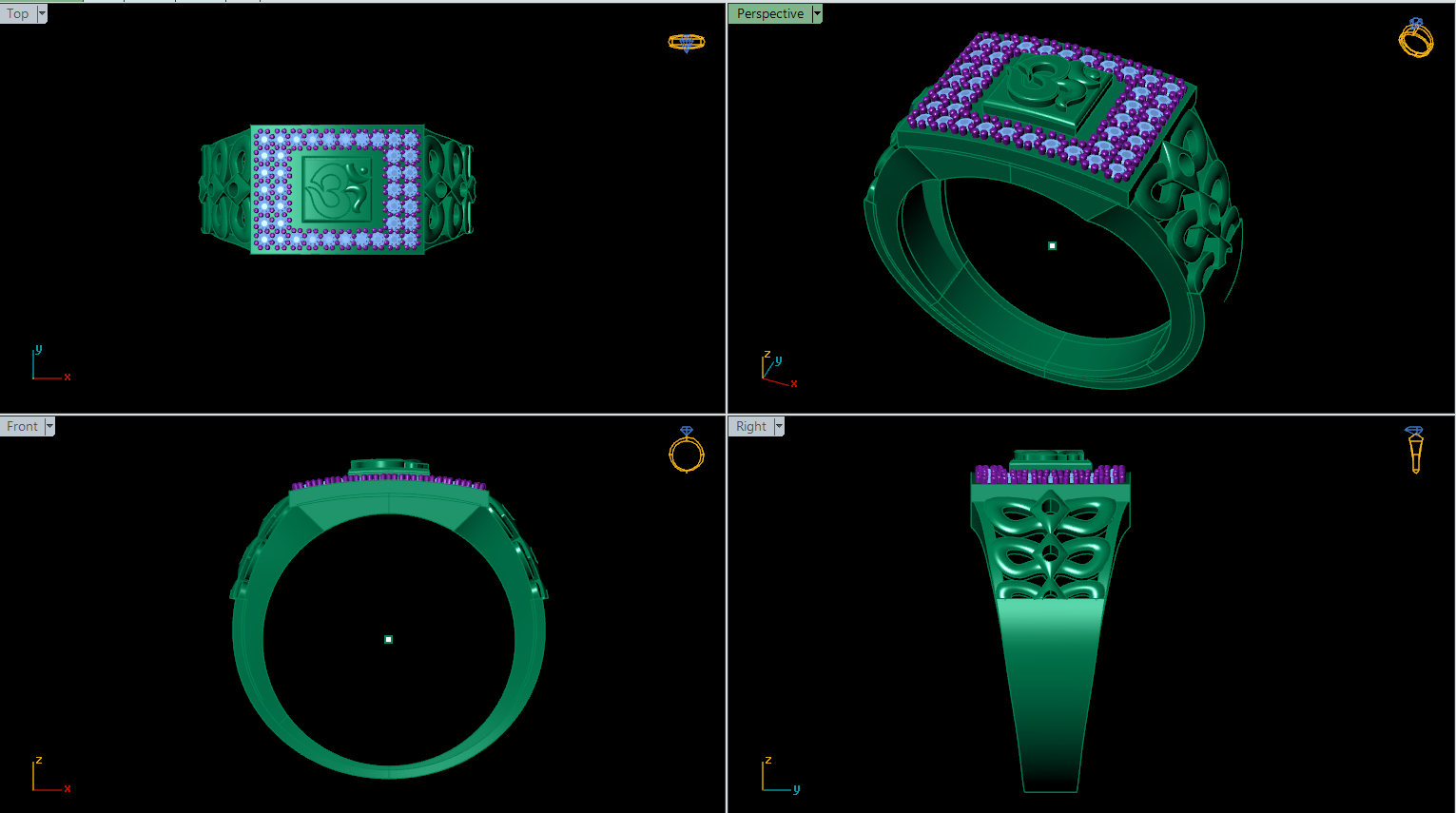
Task: Select the Om emblem in Top view
Action: pos(337,190)
